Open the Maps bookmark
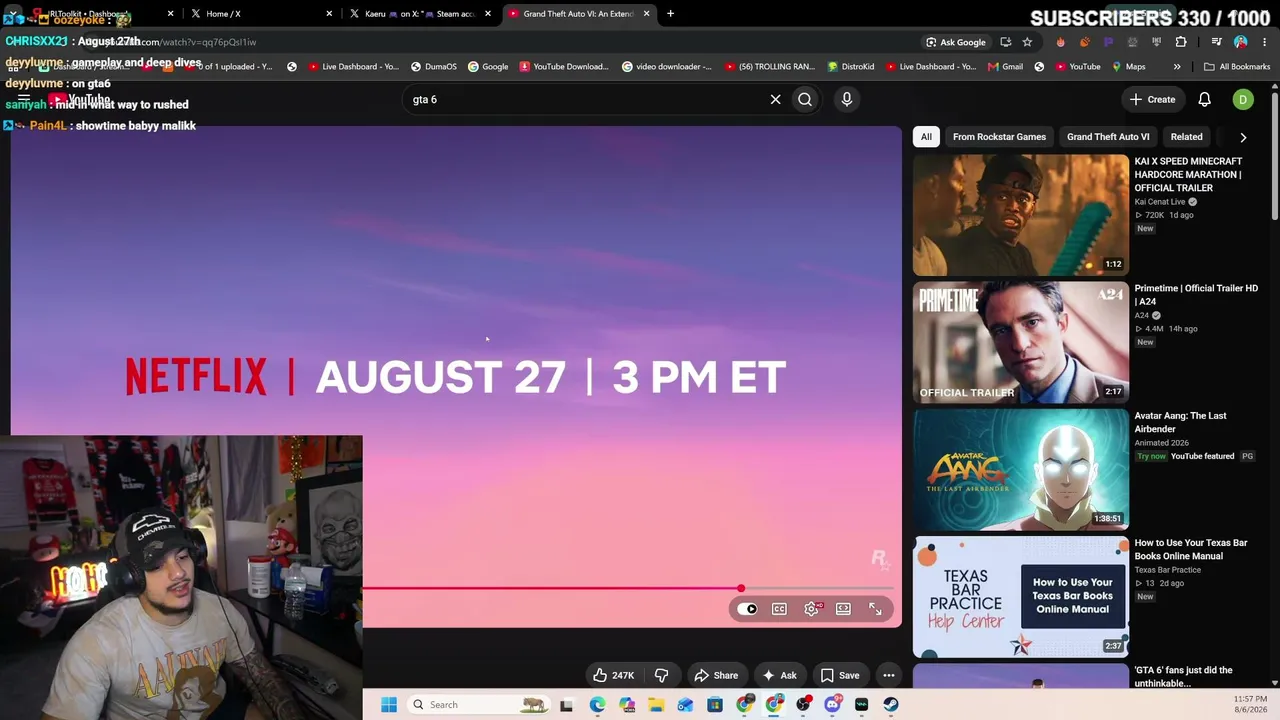Viewport: 1280px width, 720px height. (1127, 67)
